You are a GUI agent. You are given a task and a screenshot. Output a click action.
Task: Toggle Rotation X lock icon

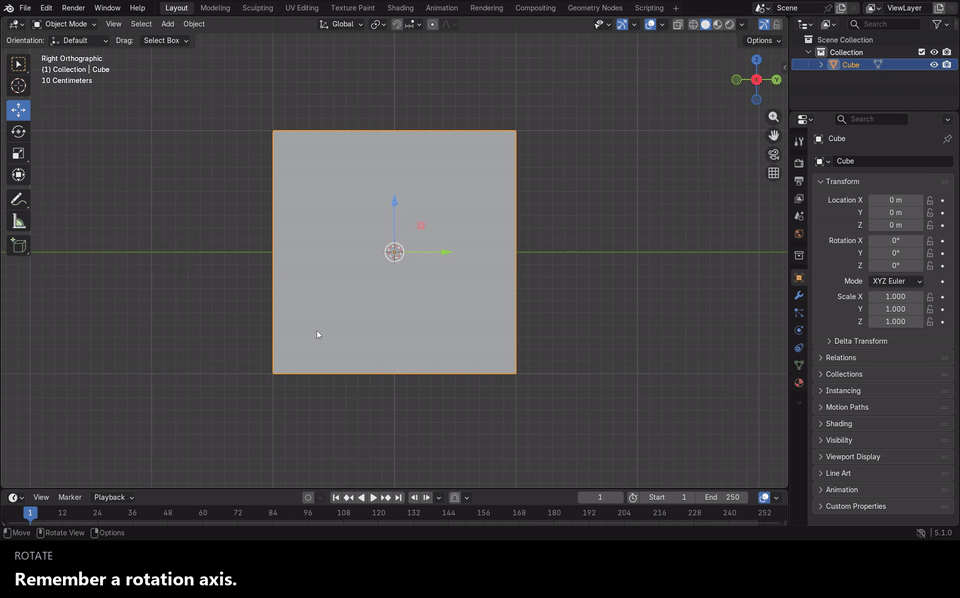coord(930,241)
